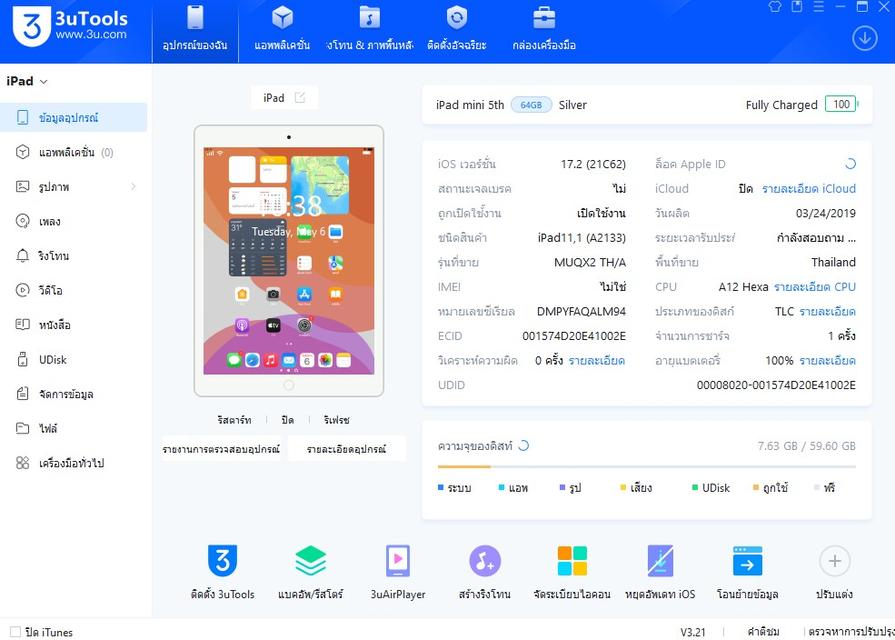Open สร้างริงโทน make ringtone tool
Screen dimensions: 895x640
pos(485,571)
